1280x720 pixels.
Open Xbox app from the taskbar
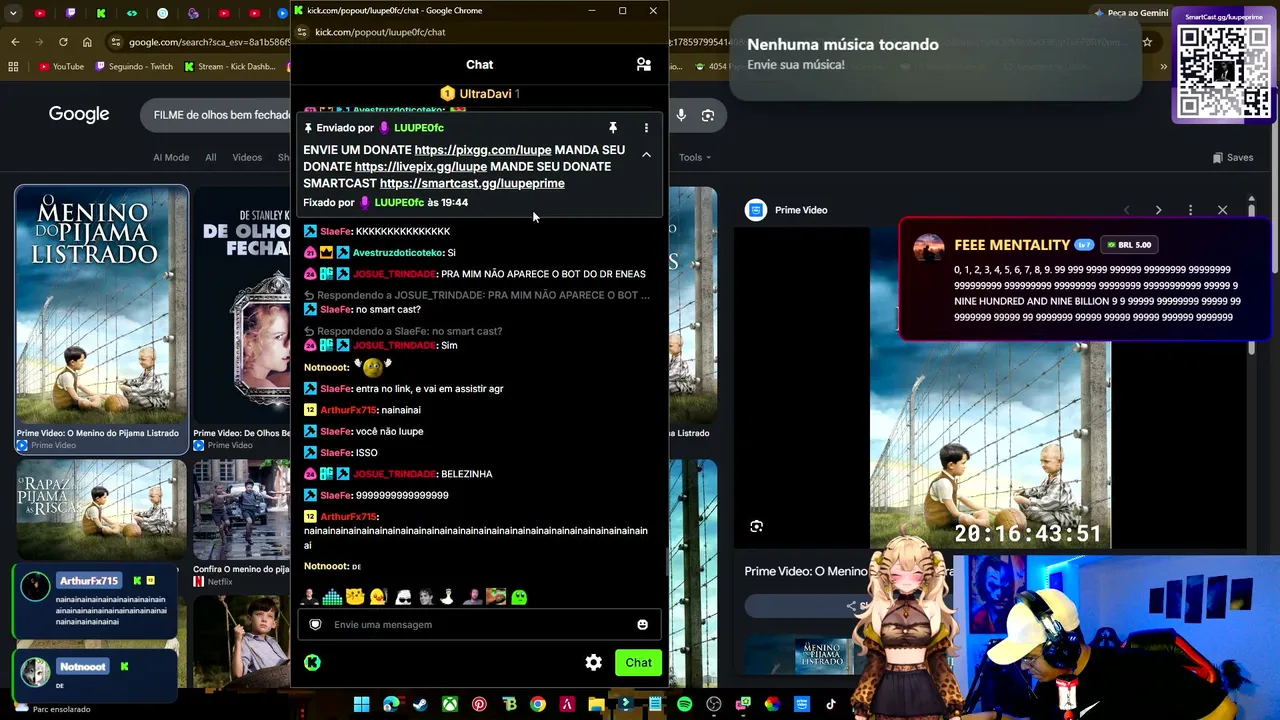[x=450, y=704]
